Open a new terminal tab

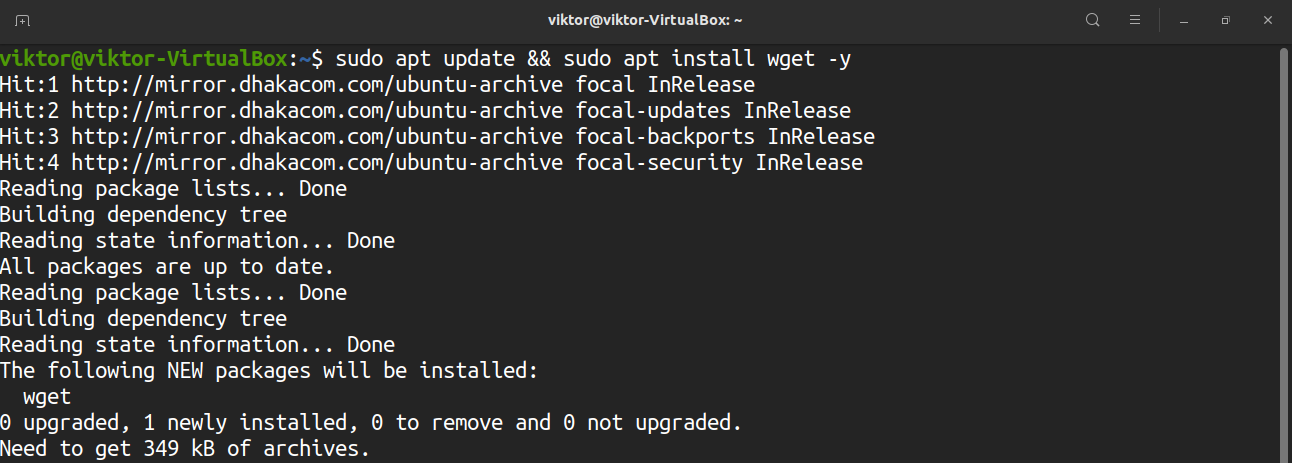point(23,20)
